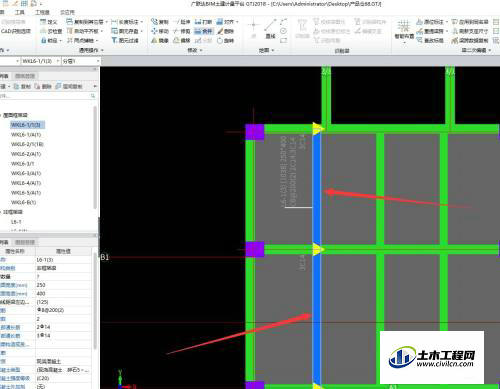
Task: Click the 250 section width value field
Action: coord(63,285)
